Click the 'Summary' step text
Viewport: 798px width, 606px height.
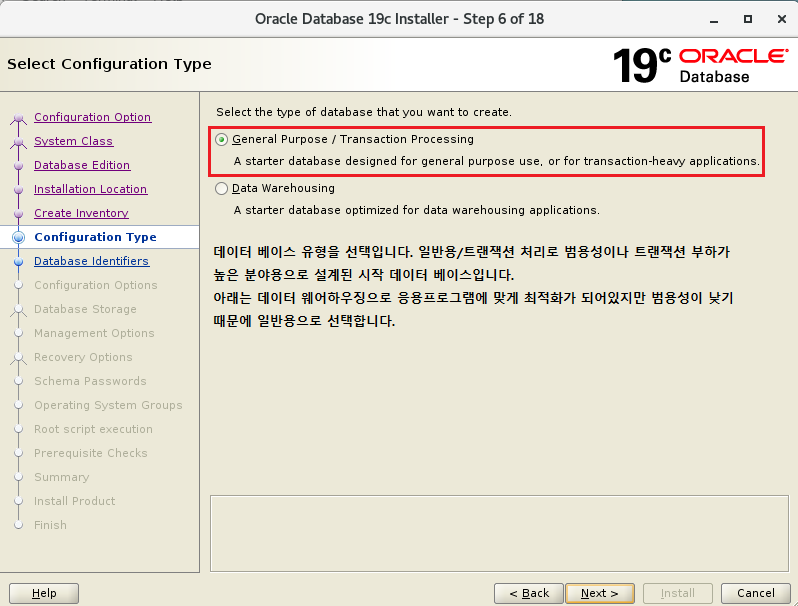coord(62,477)
